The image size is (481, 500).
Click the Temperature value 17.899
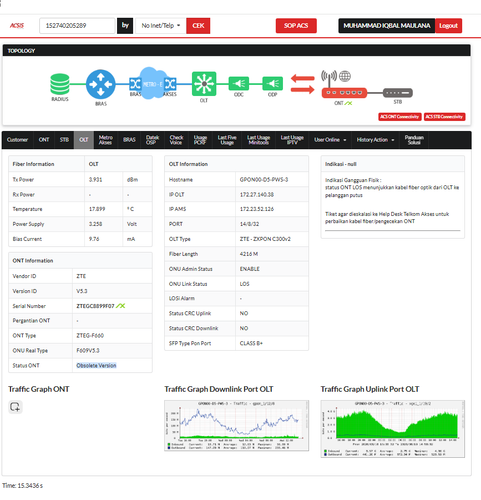[x=97, y=209]
